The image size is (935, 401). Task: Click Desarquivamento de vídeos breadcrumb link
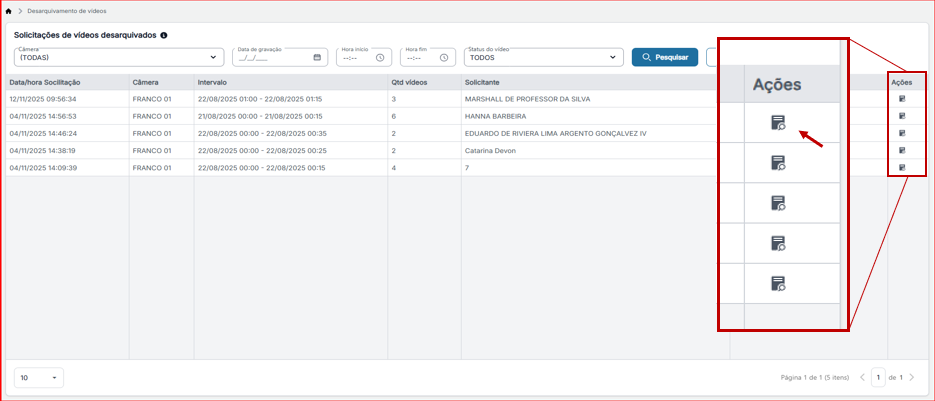pos(67,11)
